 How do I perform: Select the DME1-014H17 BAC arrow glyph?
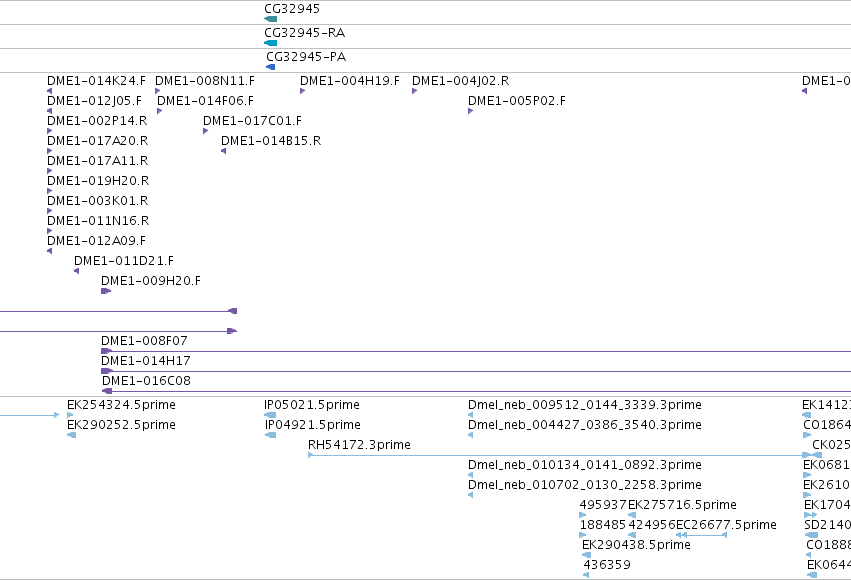tap(106, 371)
